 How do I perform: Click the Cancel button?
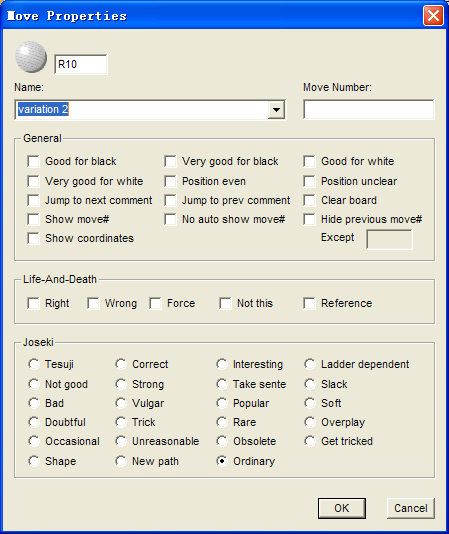pos(411,508)
